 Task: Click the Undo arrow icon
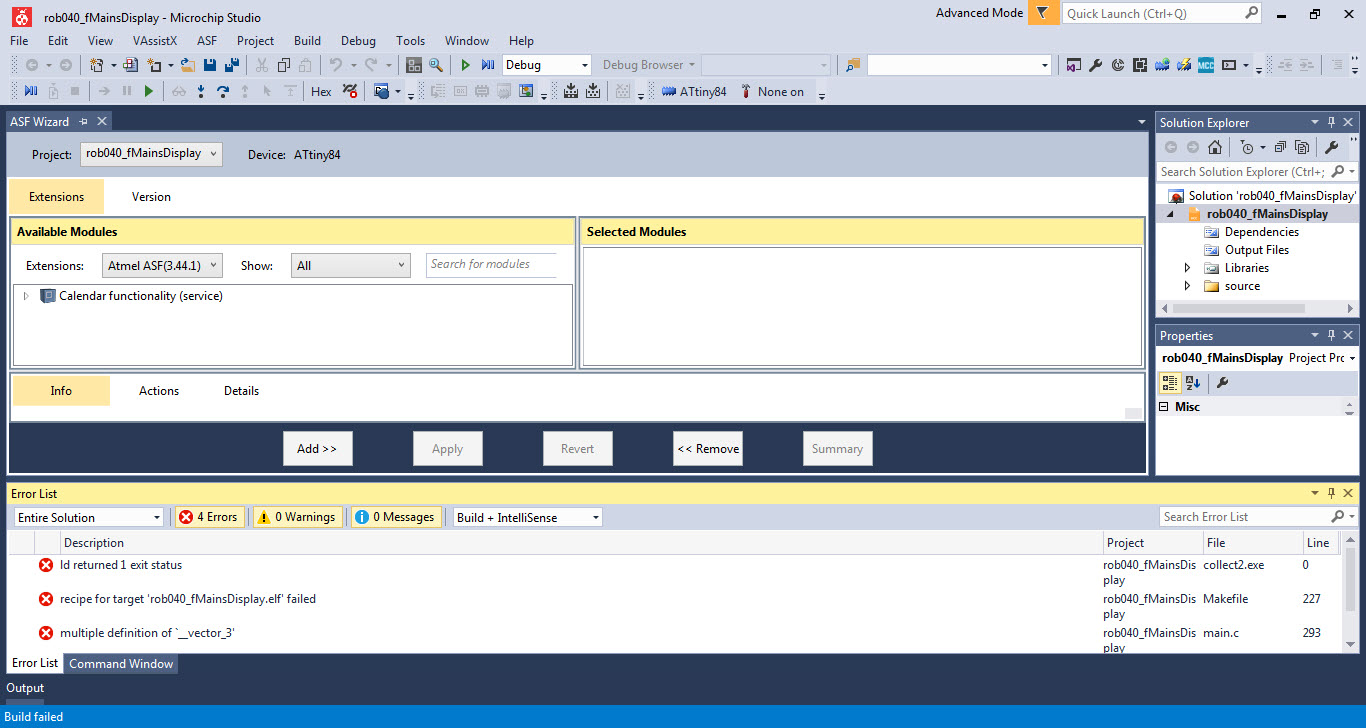pos(336,65)
